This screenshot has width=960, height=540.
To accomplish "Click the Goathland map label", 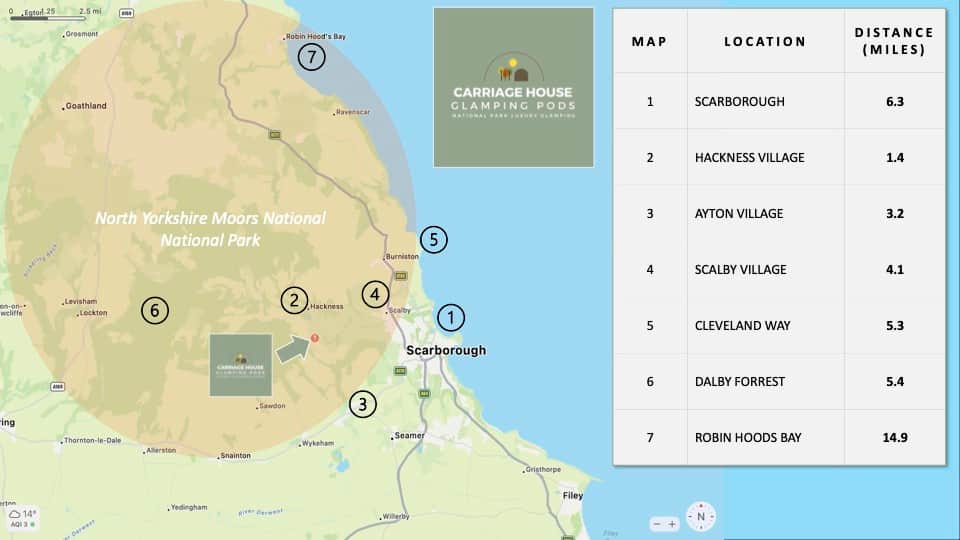I will tap(86, 106).
